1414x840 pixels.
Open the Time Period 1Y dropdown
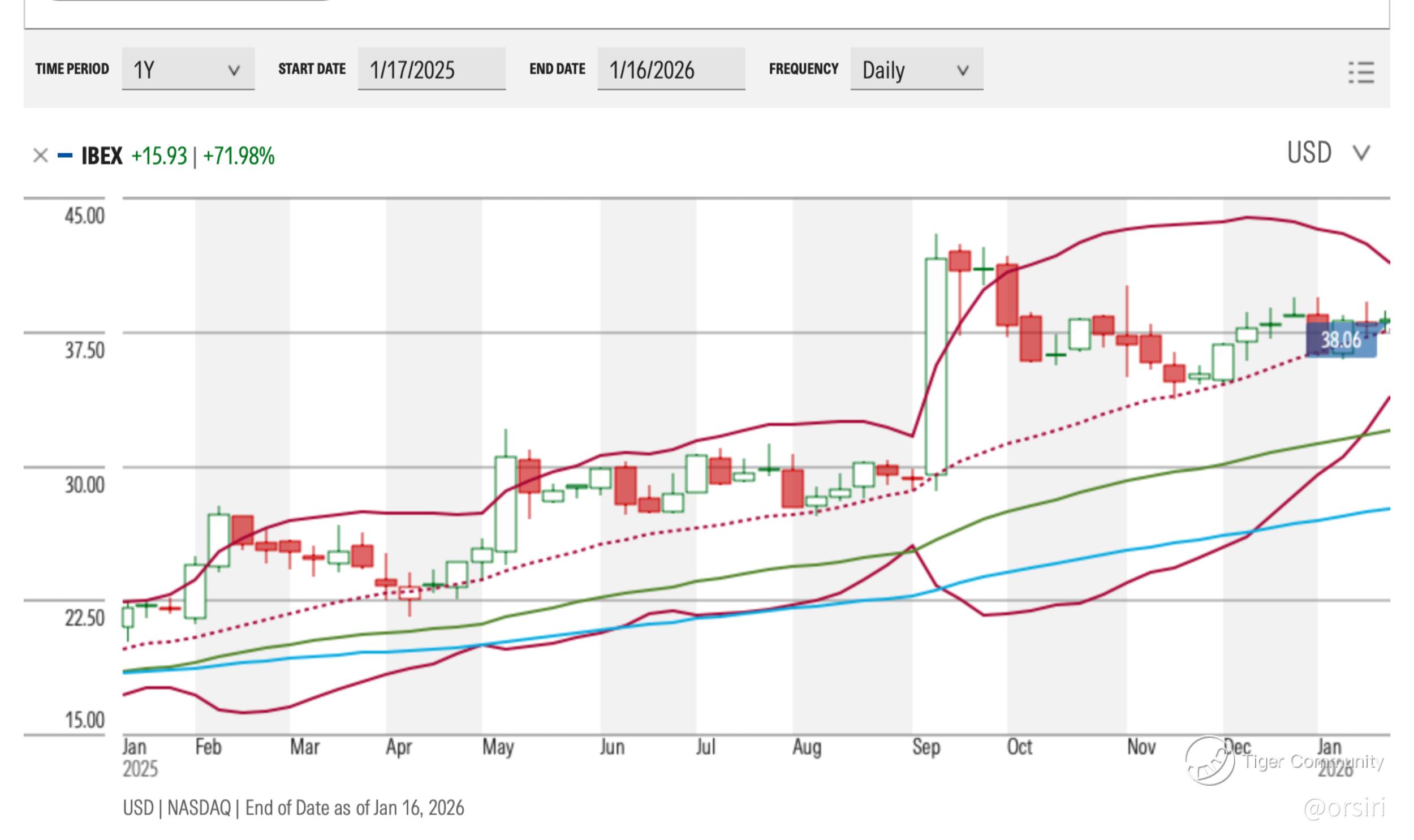[188, 70]
